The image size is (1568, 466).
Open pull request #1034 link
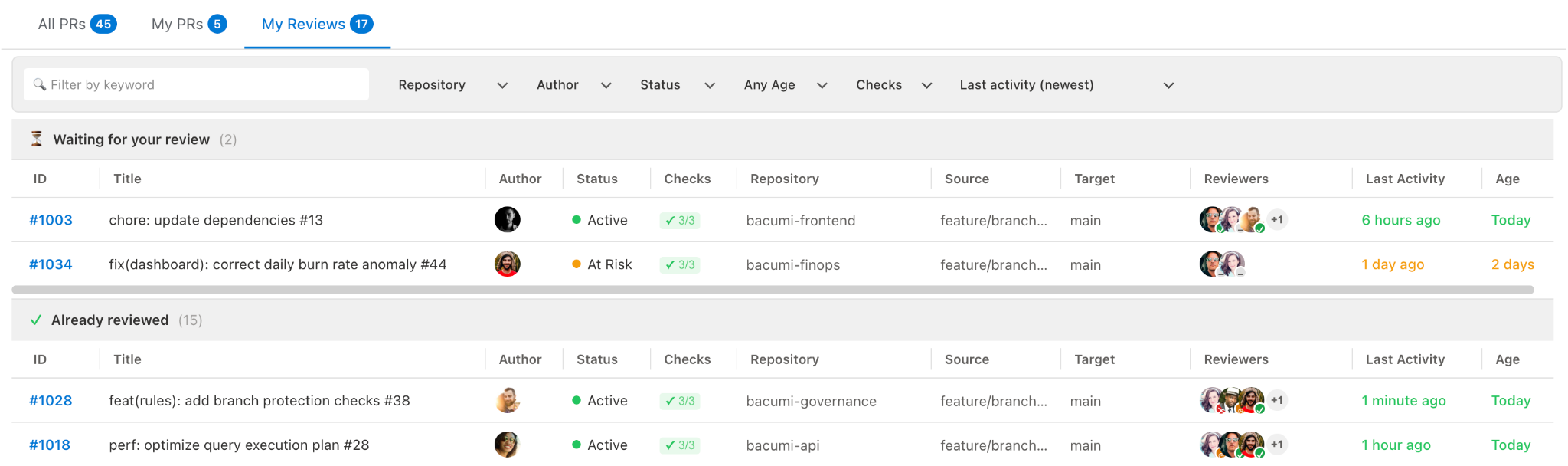coord(51,264)
